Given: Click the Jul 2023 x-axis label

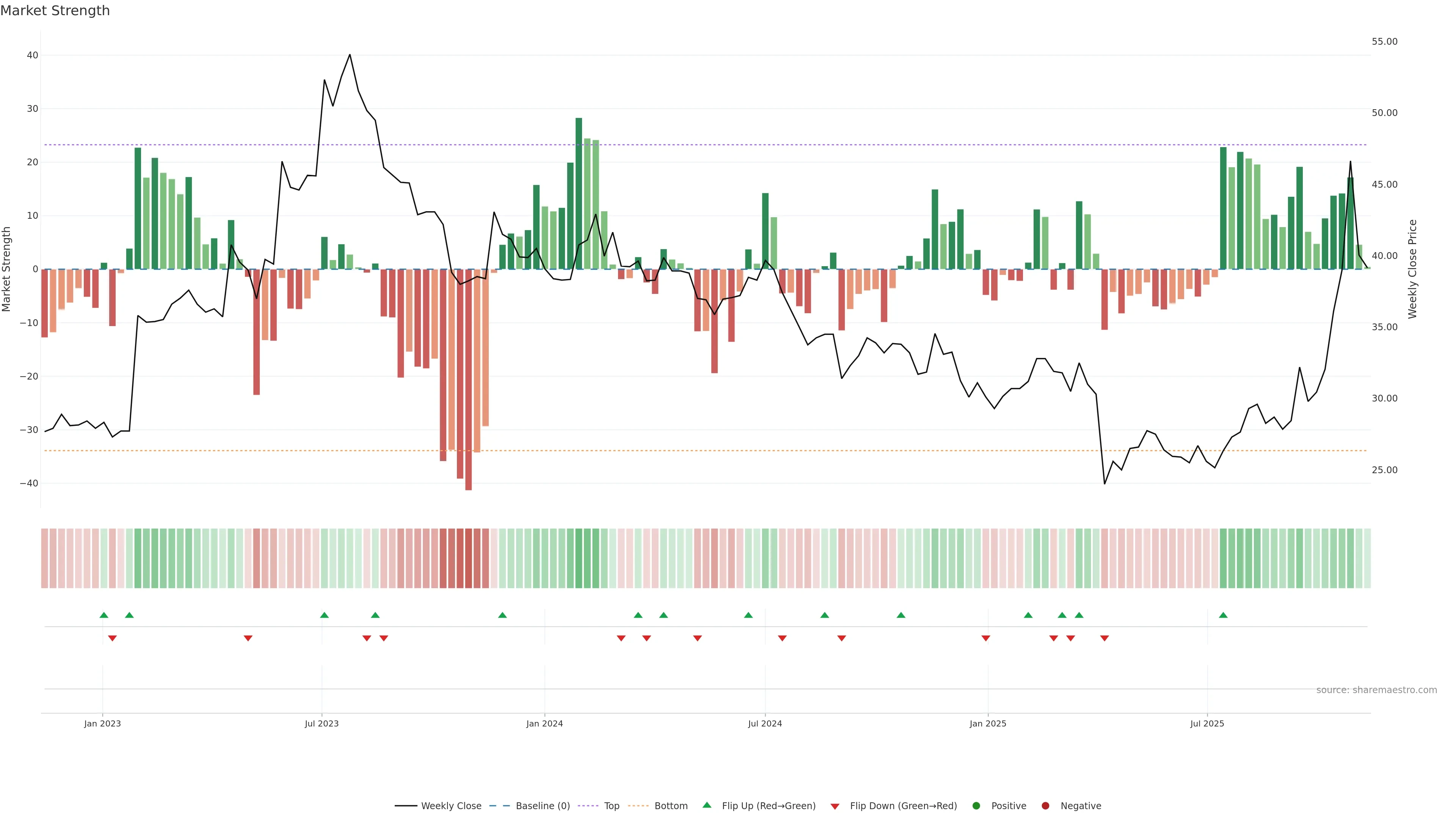Looking at the screenshot, I should (322, 723).
